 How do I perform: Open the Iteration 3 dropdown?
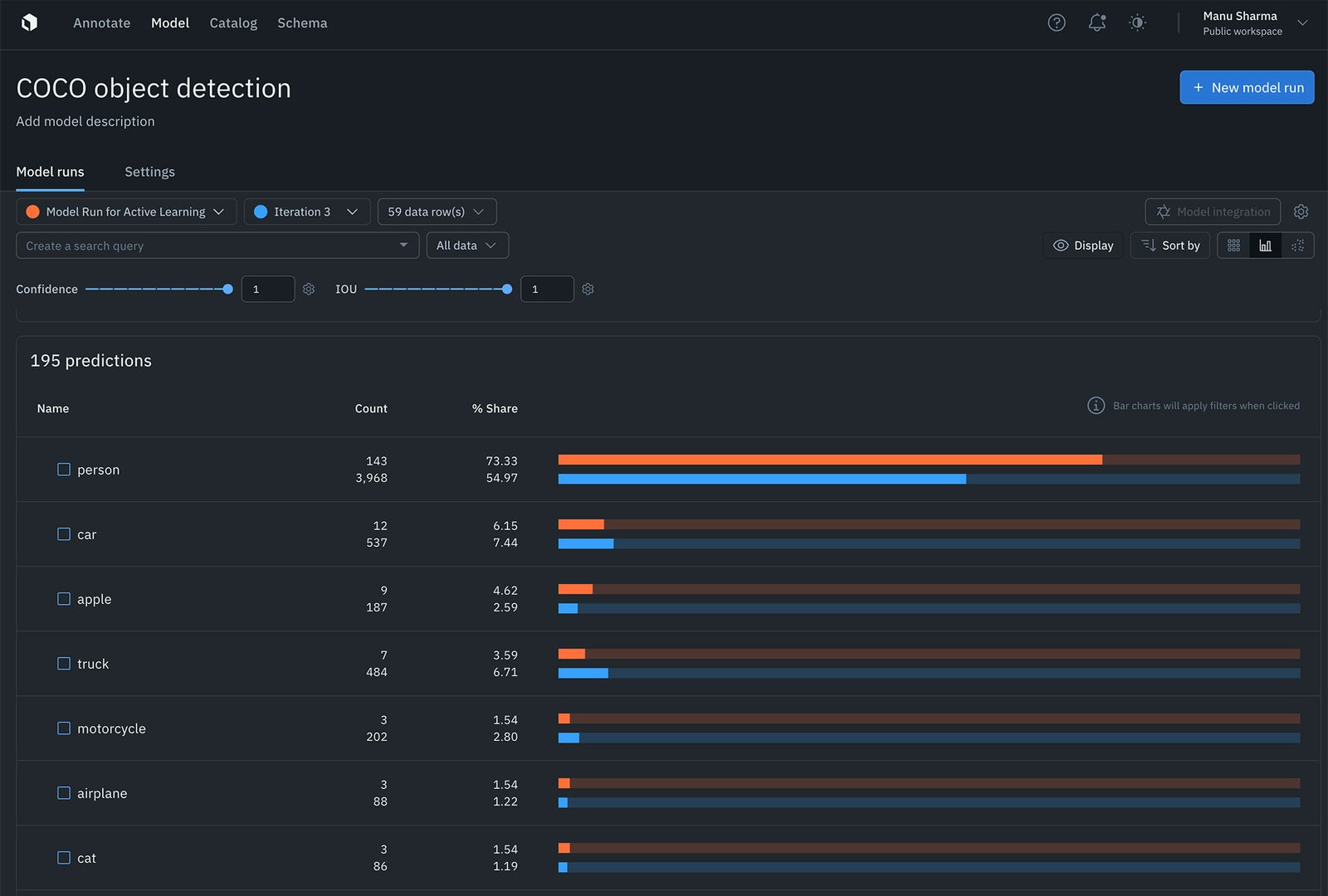point(306,212)
